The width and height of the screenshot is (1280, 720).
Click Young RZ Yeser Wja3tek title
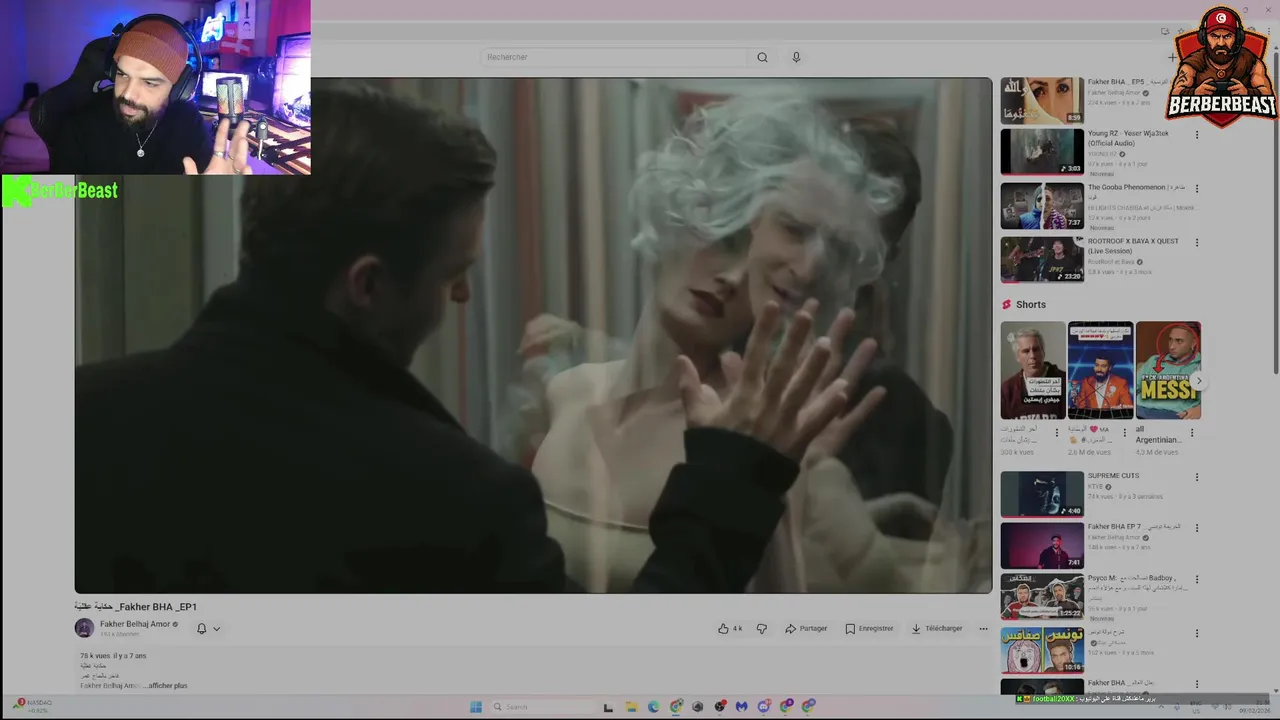pyautogui.click(x=1128, y=138)
